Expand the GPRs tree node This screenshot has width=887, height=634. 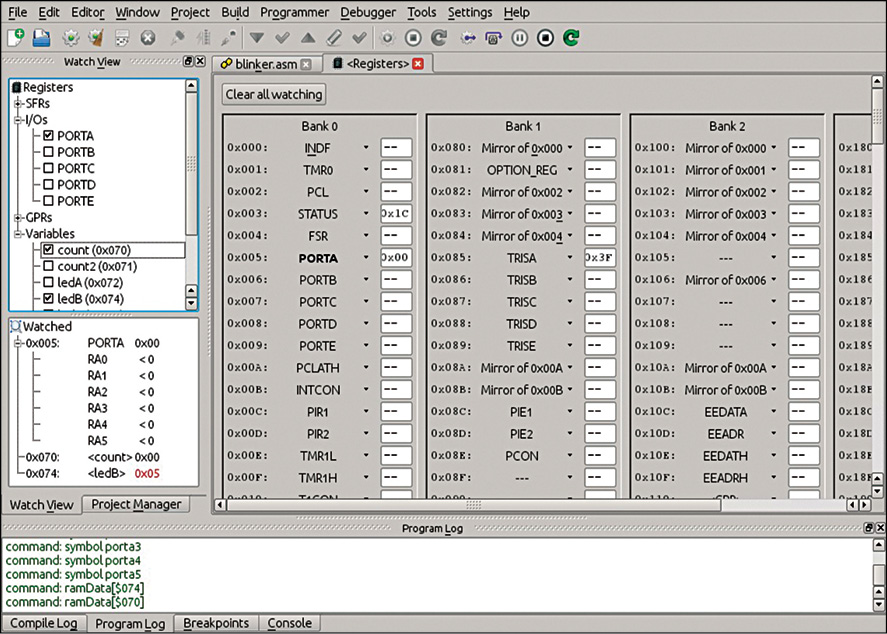point(18,218)
